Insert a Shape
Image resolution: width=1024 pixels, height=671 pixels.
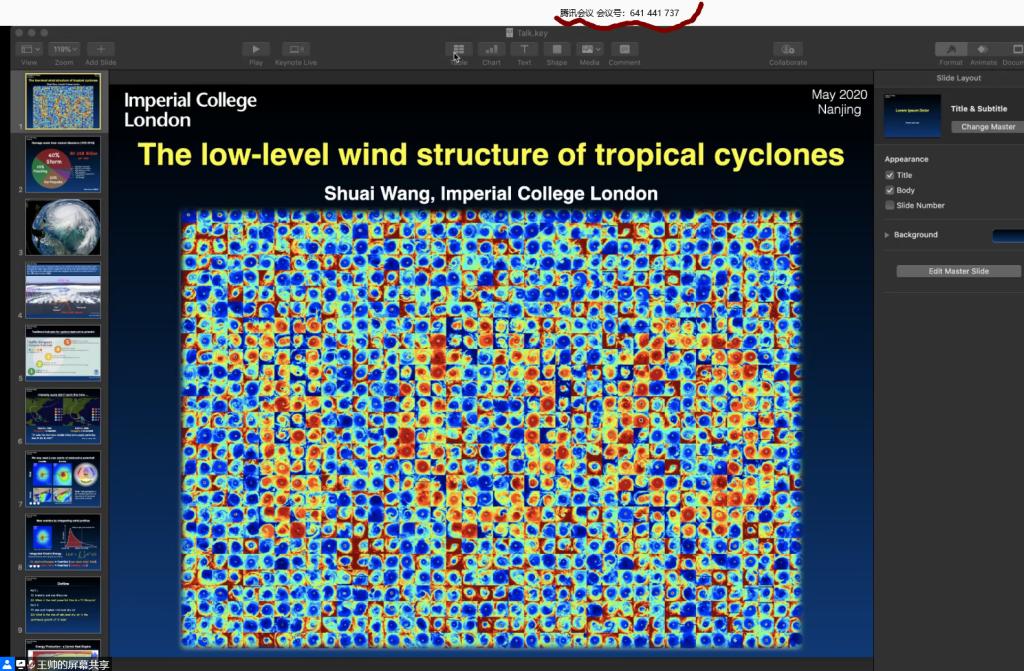coord(556,49)
